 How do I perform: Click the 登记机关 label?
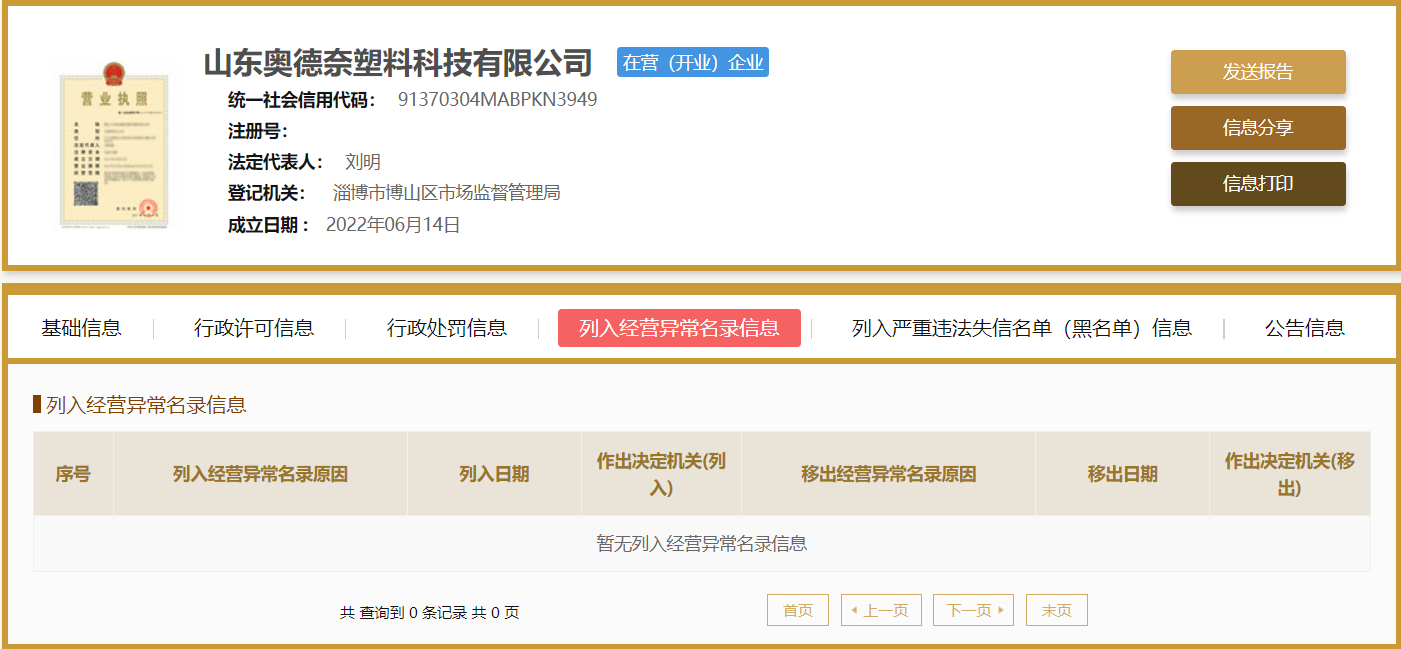coord(267,193)
